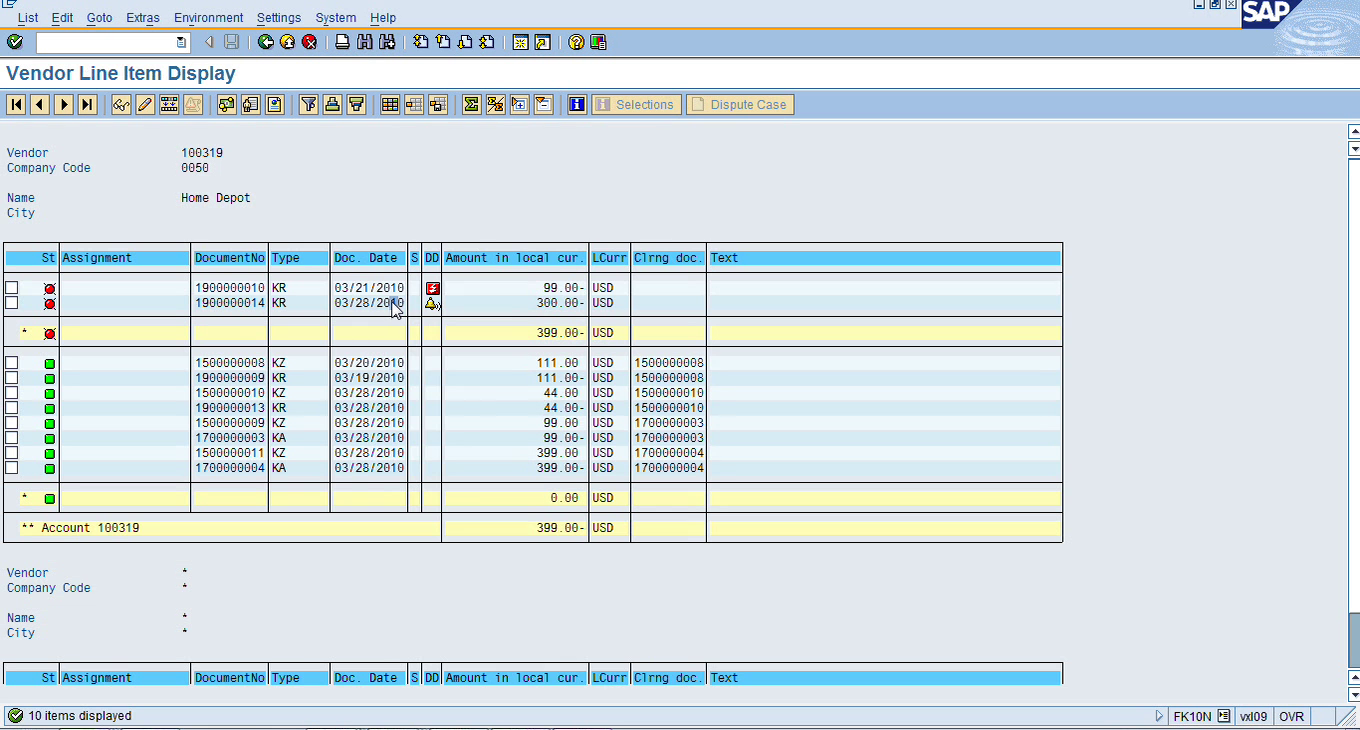The width and height of the screenshot is (1360, 730).
Task: Check the row for document 1900000013
Action: [x=12, y=408]
